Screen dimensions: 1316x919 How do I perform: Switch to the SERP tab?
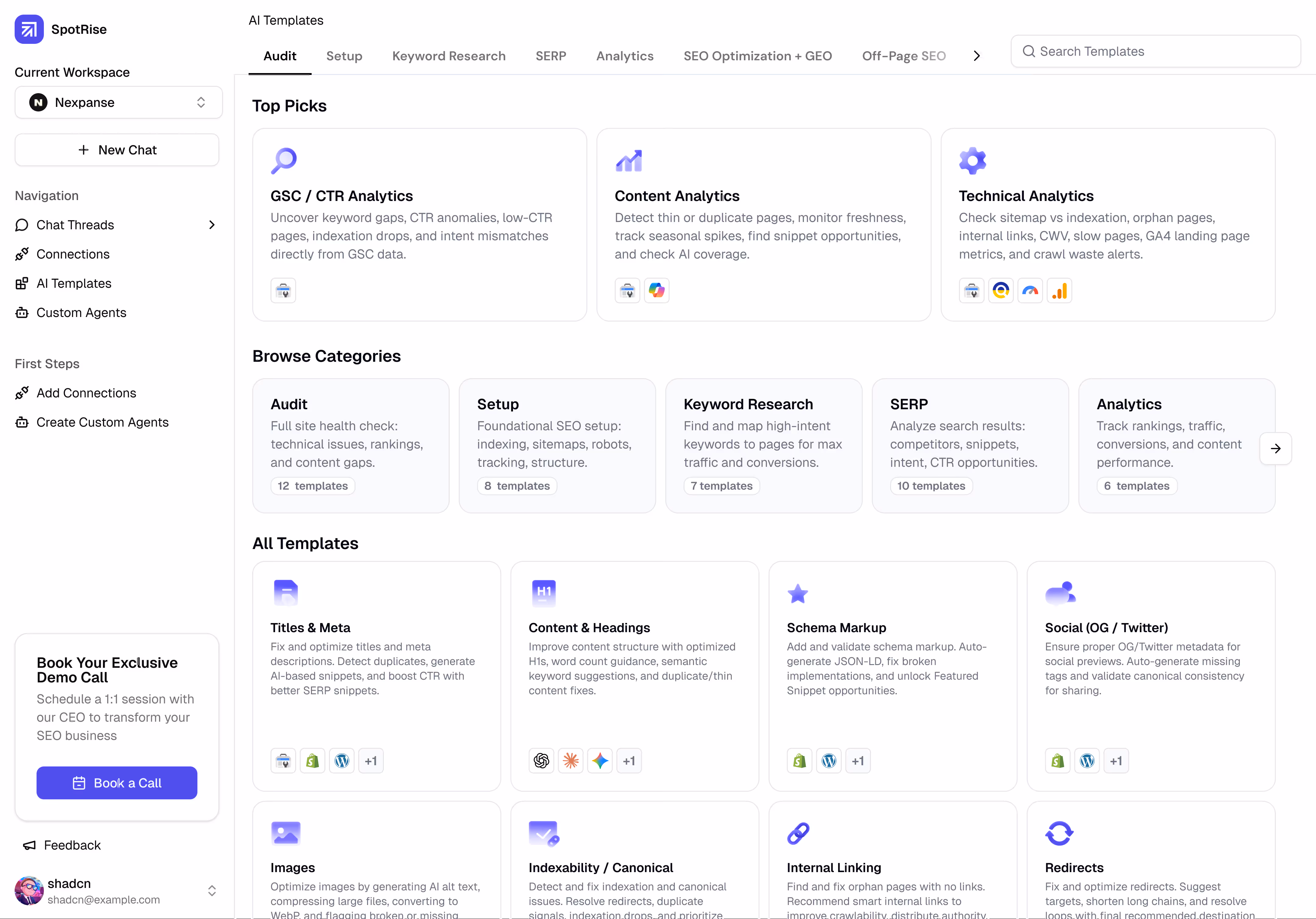pyautogui.click(x=550, y=56)
